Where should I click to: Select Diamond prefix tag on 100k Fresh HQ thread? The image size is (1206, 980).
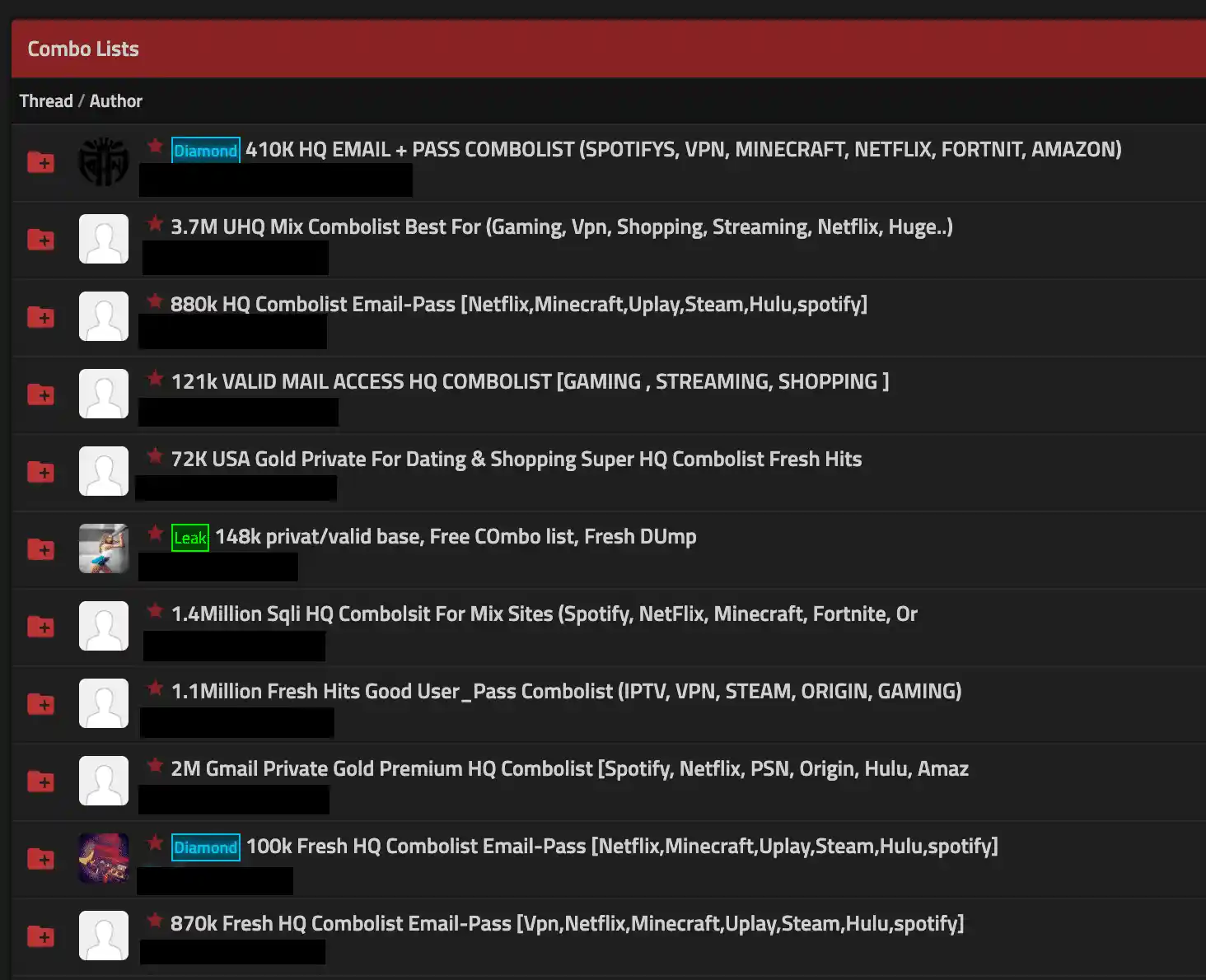(205, 847)
